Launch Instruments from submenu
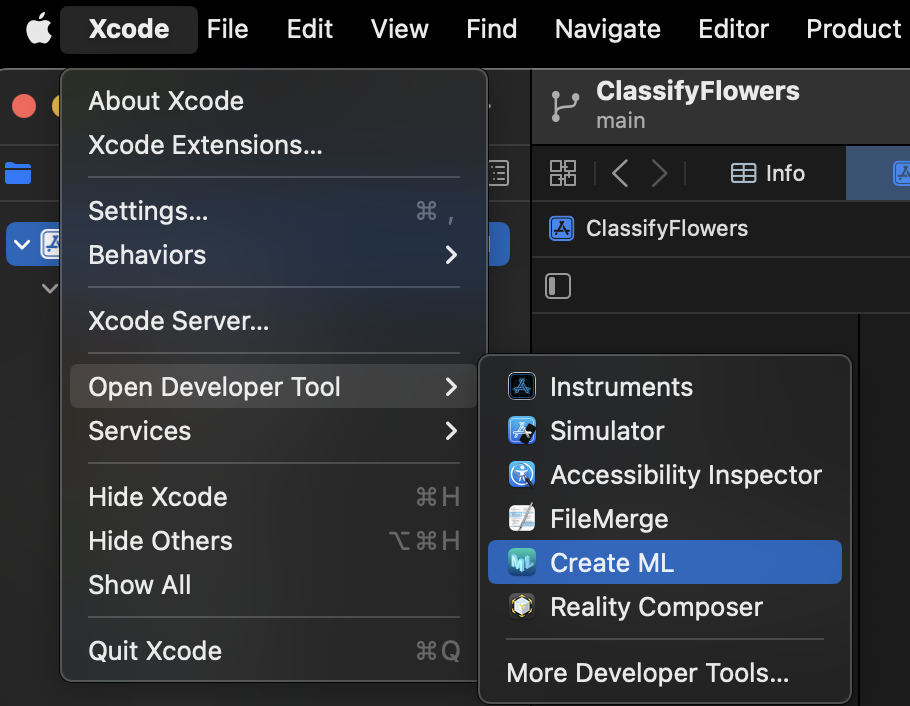 coord(665,387)
